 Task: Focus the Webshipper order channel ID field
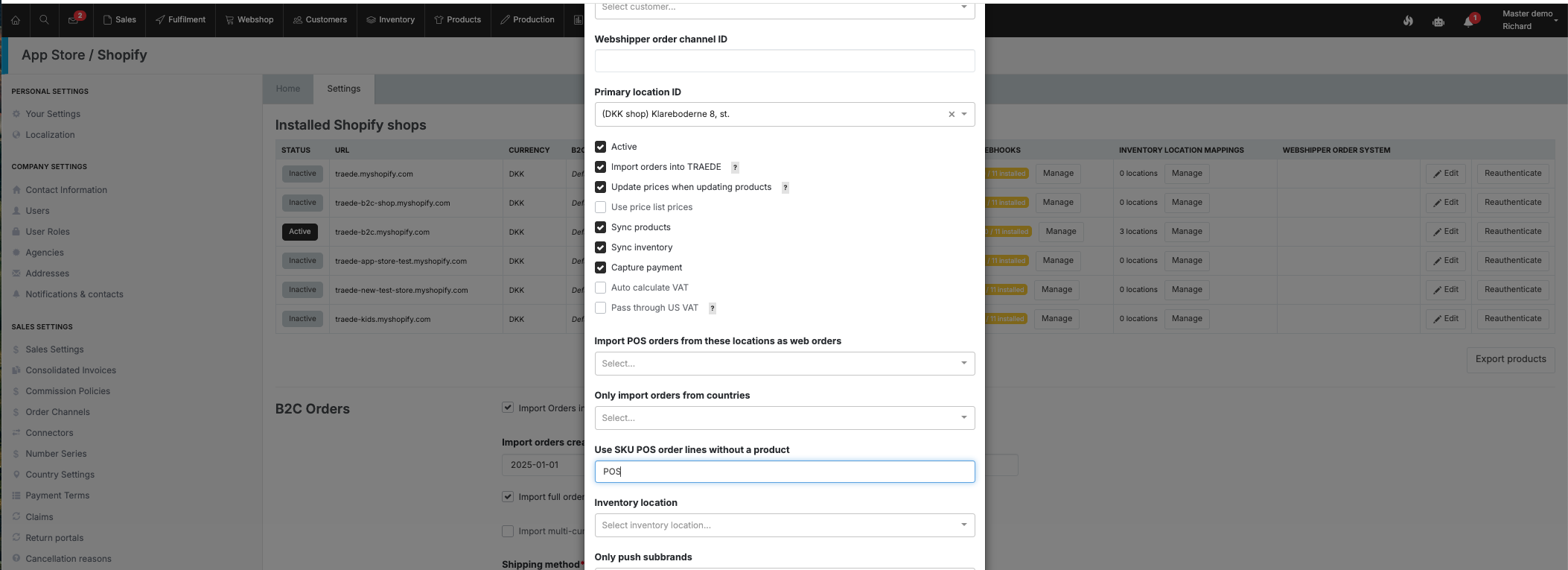(x=785, y=61)
